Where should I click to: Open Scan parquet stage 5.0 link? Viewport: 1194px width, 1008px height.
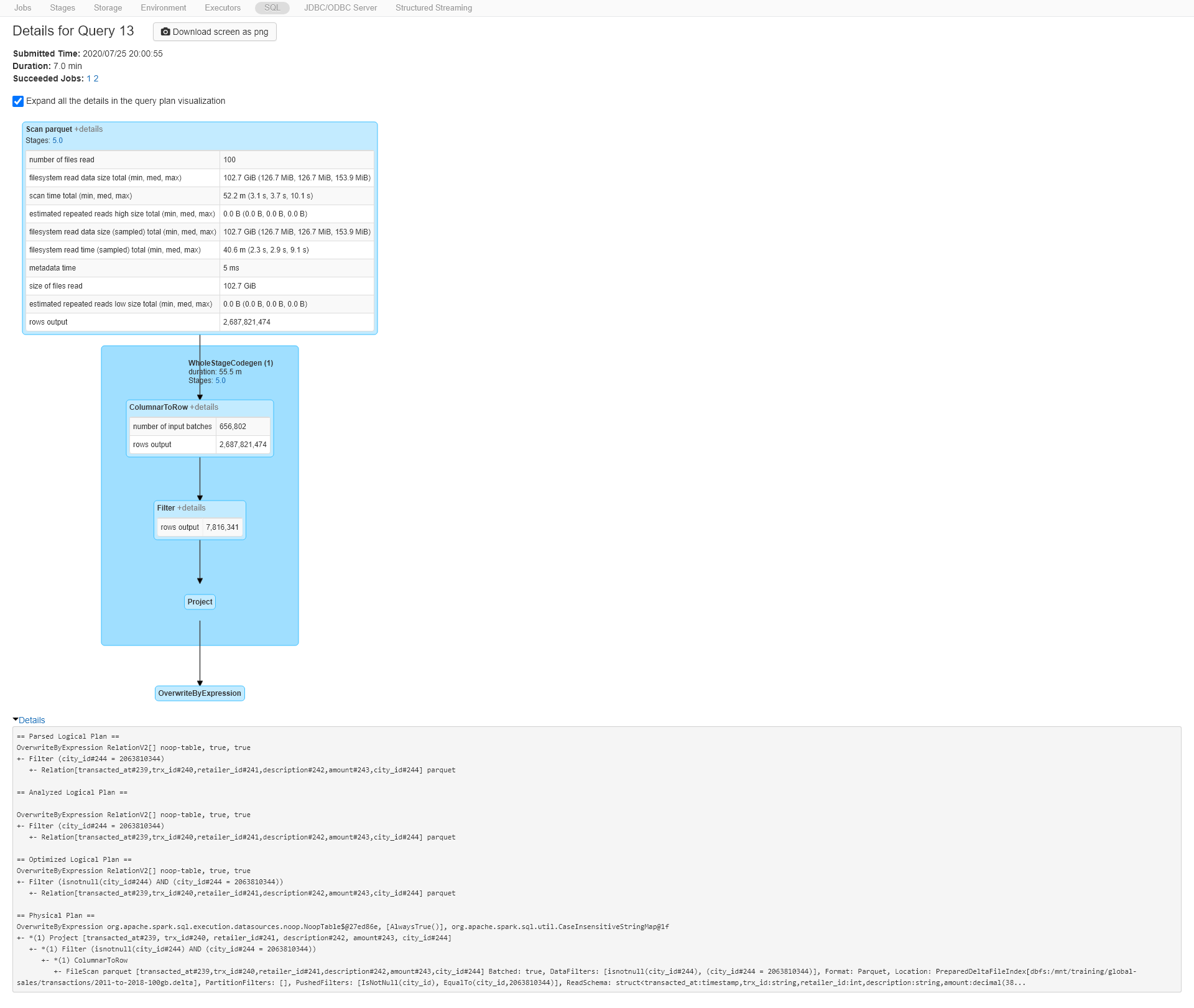point(57,141)
